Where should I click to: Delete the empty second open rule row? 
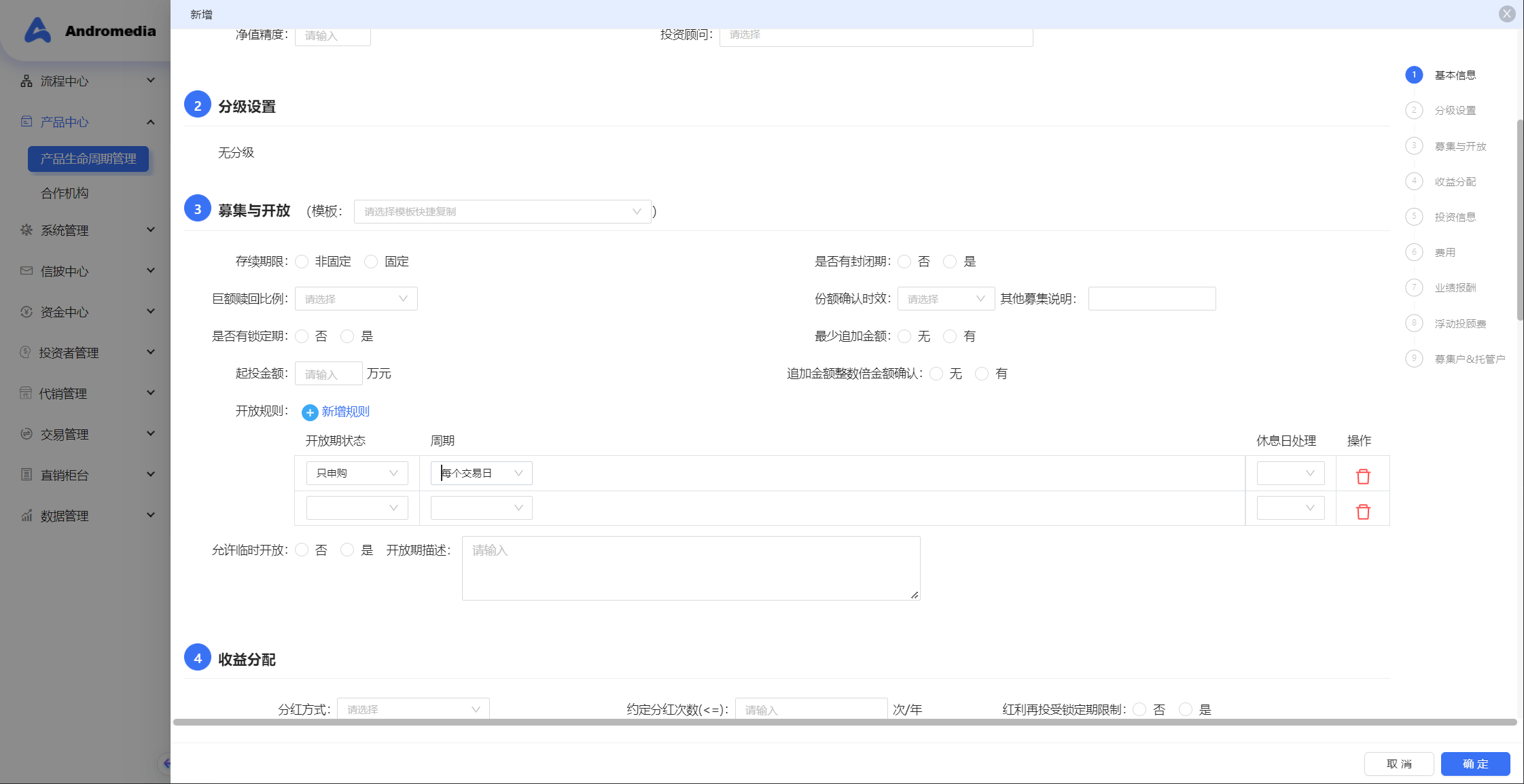[x=1363, y=512]
